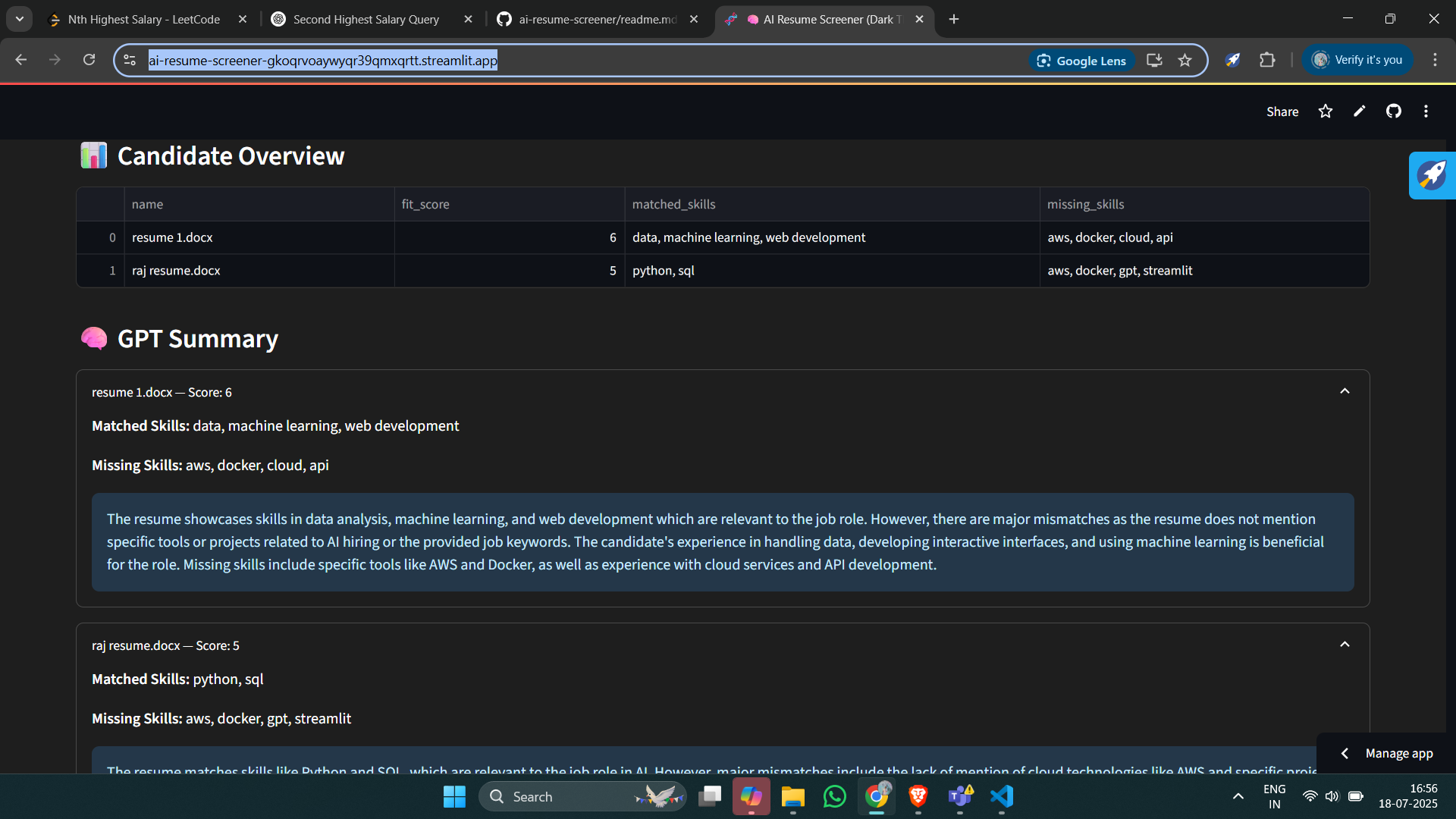Click the browser address bar URL
This screenshot has height=819, width=1456.
point(323,61)
